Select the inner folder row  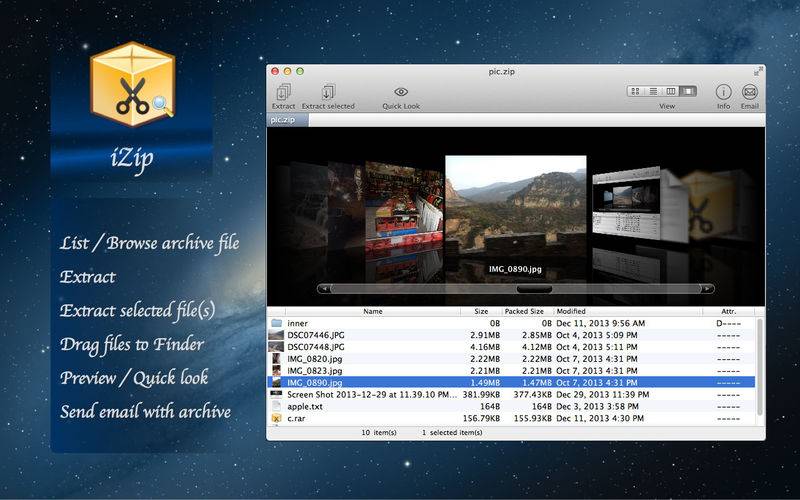[511, 323]
